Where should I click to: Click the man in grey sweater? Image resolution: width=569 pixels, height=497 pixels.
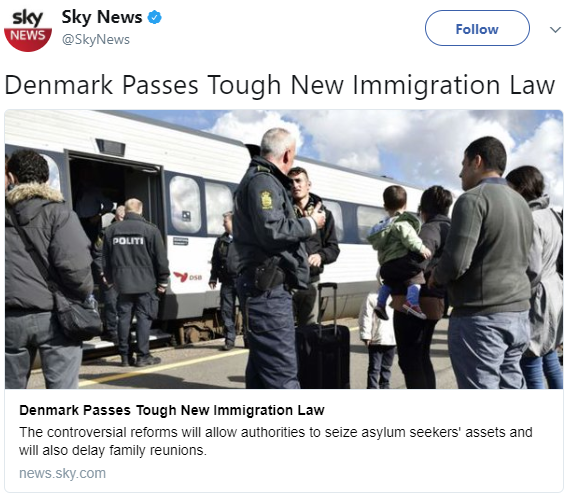(486, 263)
